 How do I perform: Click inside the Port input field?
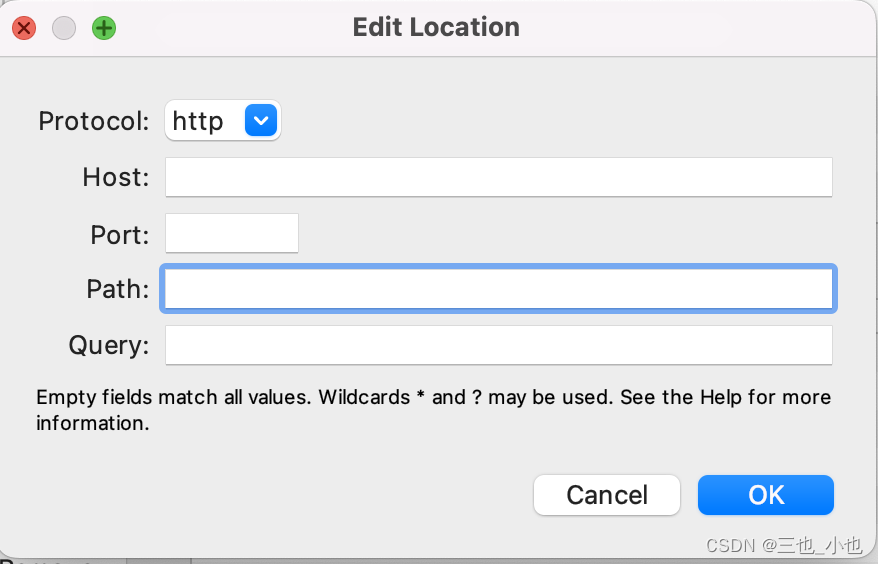pos(232,233)
